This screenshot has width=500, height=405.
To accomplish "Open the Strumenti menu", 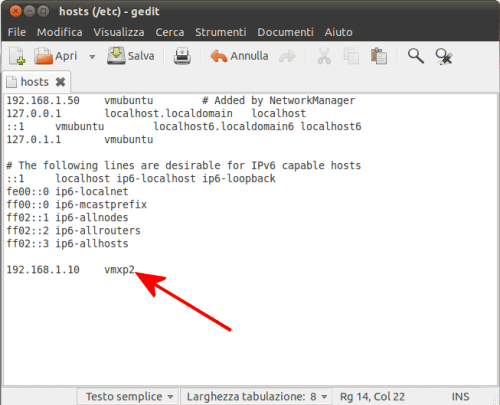I will coord(220,32).
